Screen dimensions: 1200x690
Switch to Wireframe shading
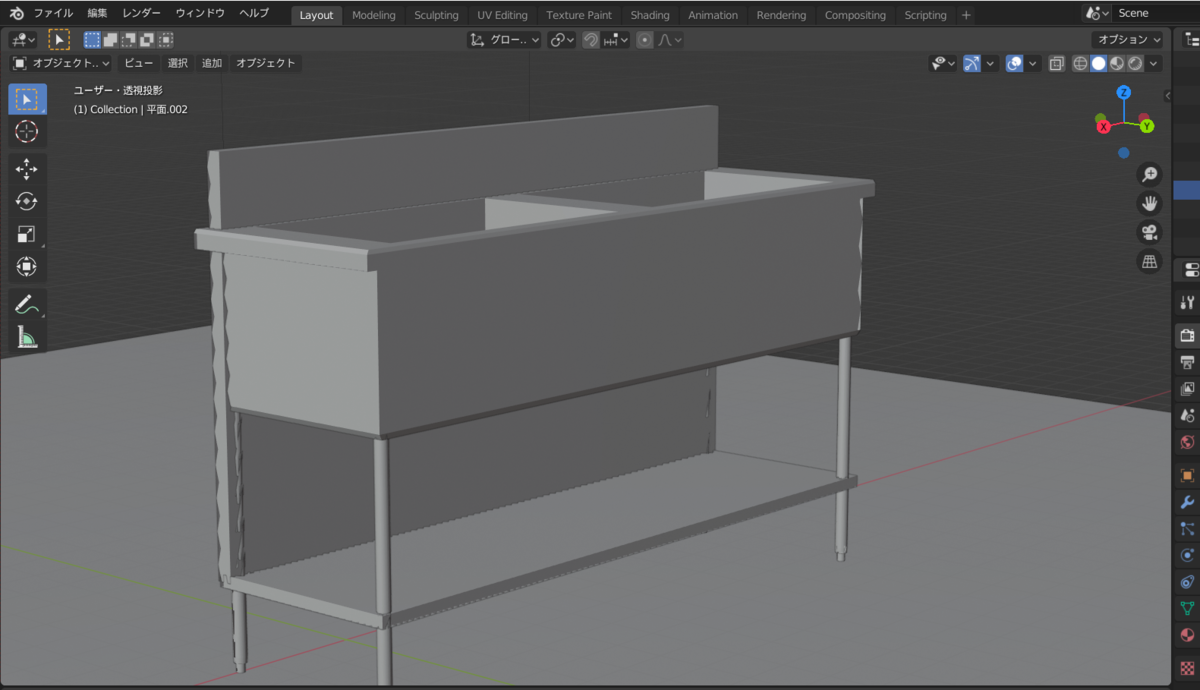pyautogui.click(x=1081, y=63)
